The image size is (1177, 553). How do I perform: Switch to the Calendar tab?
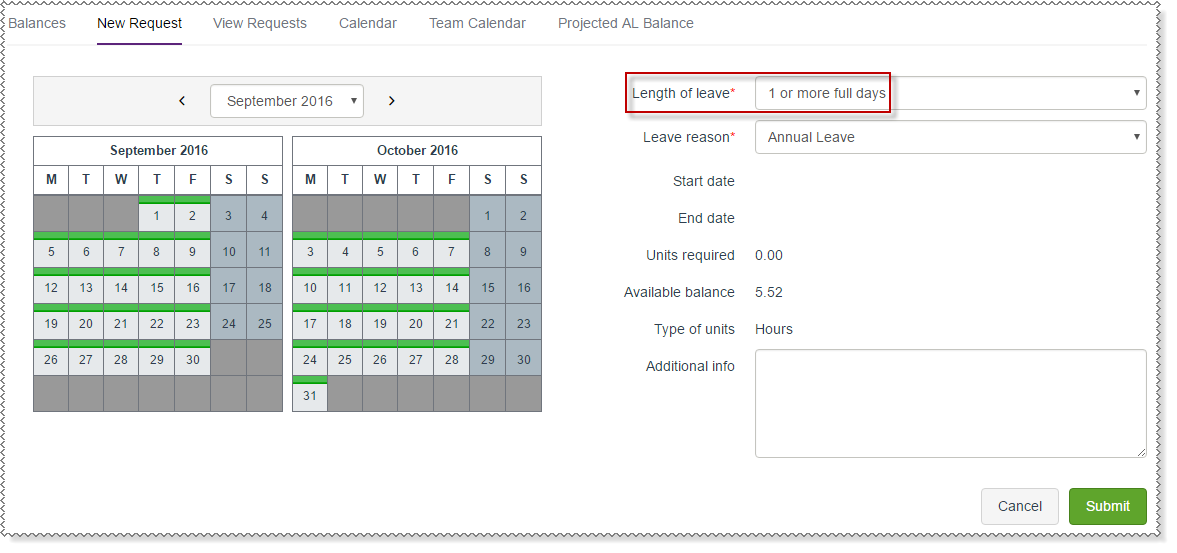coord(368,23)
